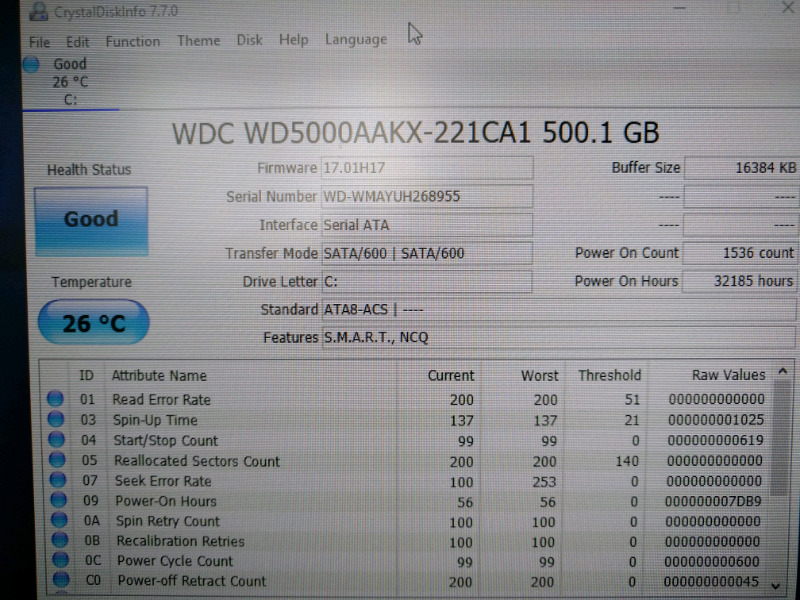Image resolution: width=800 pixels, height=600 pixels.
Task: Select the Seek Error Rate row
Action: click(x=407, y=481)
